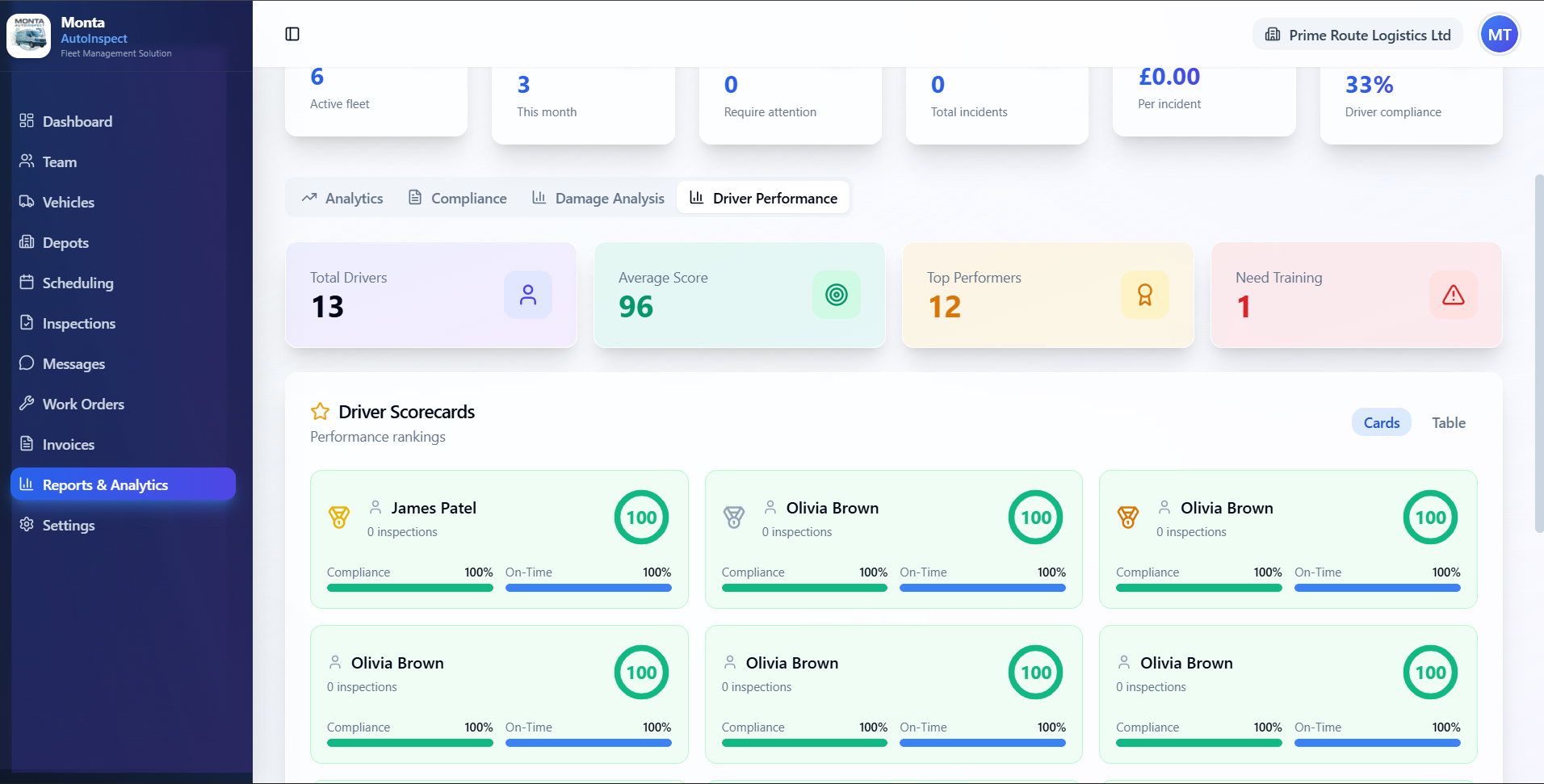Screen dimensions: 1544x784
Task: Navigate to Vehicles in the sidebar
Action: (68, 202)
